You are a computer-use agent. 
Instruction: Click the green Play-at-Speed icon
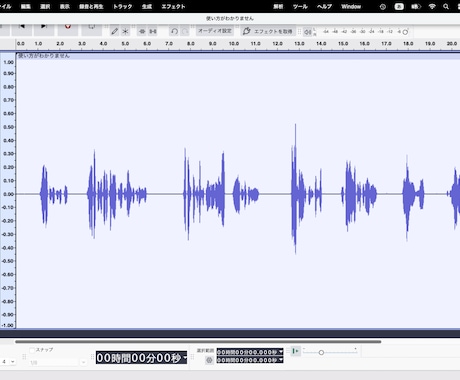pyautogui.click(x=295, y=351)
